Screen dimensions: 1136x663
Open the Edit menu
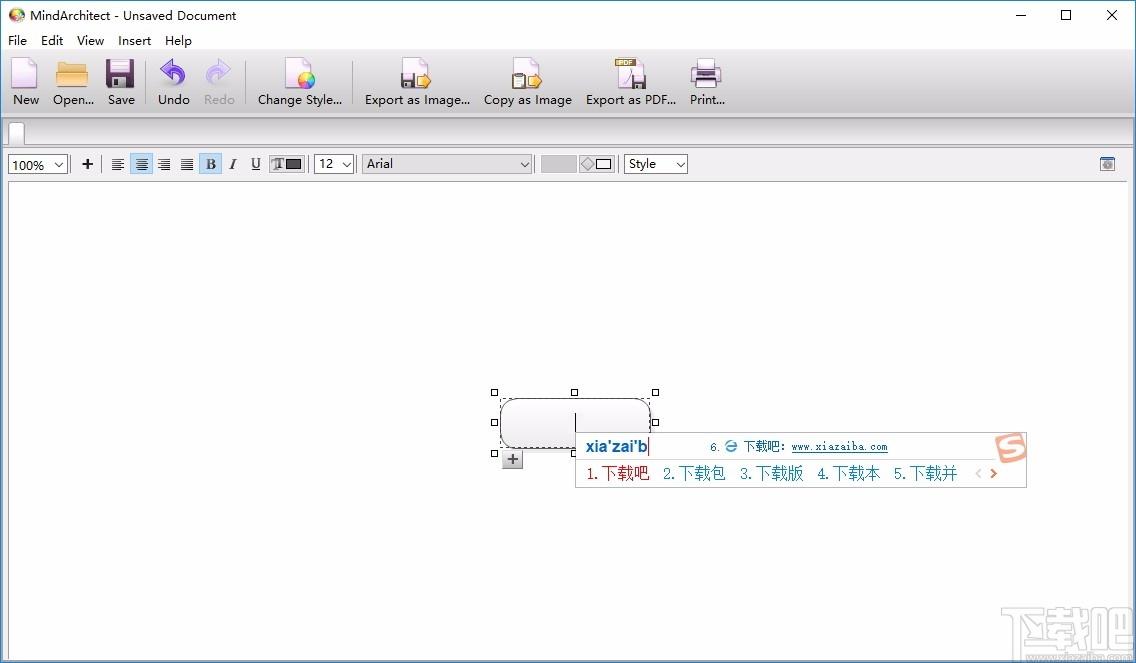51,41
